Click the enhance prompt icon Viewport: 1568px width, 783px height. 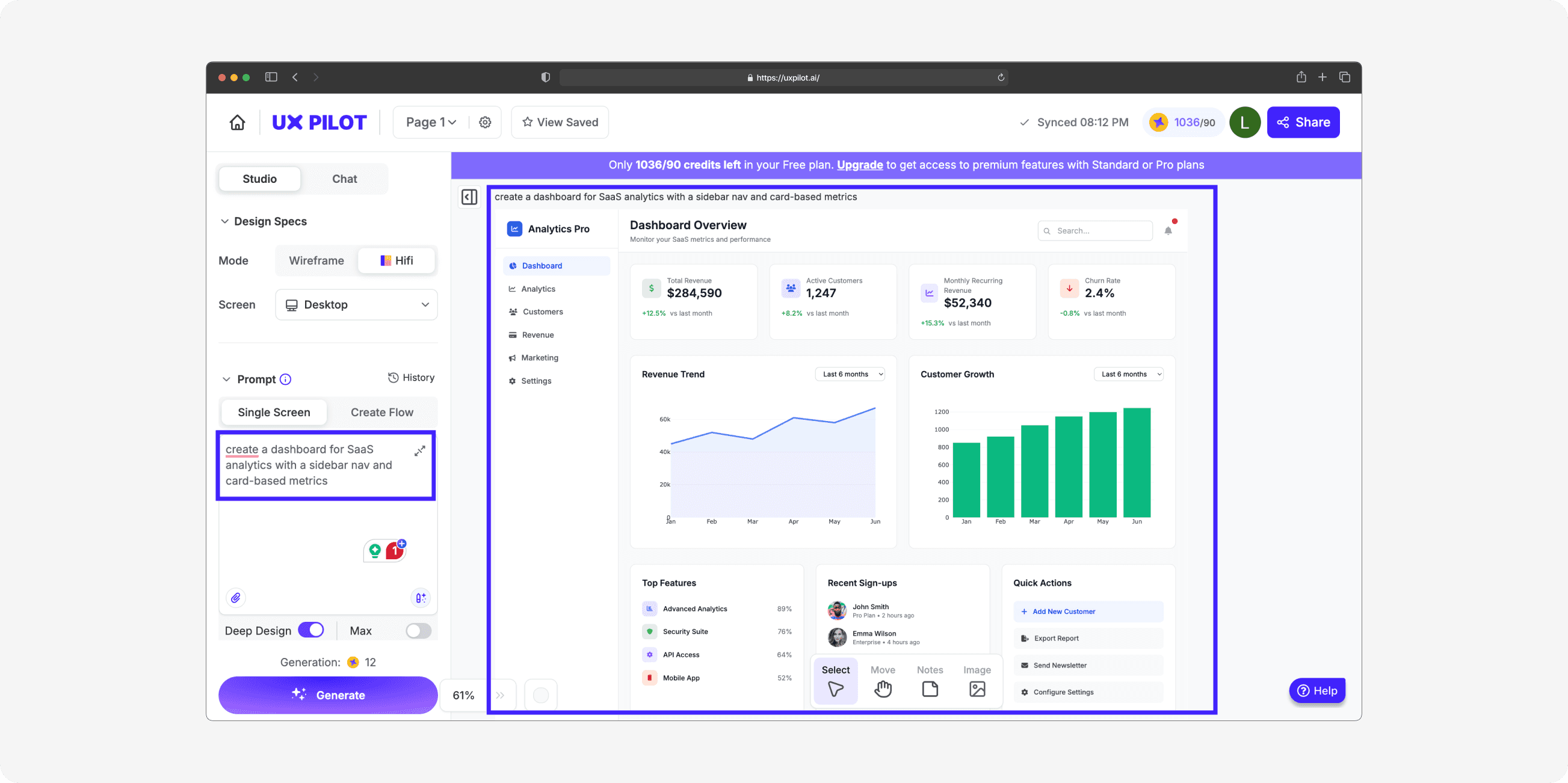tap(421, 597)
